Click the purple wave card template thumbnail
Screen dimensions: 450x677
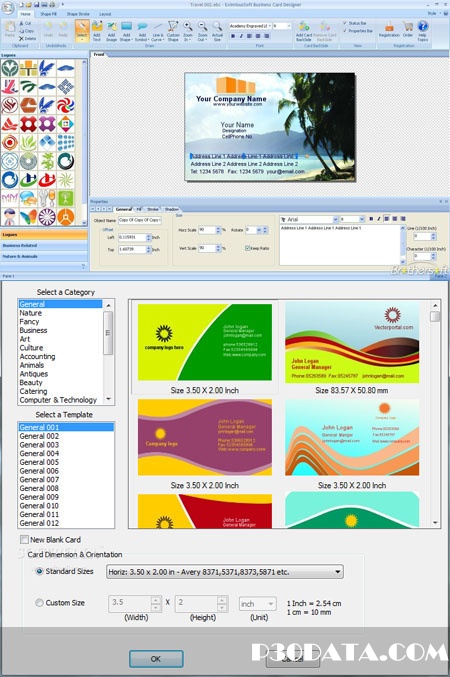[x=205, y=437]
